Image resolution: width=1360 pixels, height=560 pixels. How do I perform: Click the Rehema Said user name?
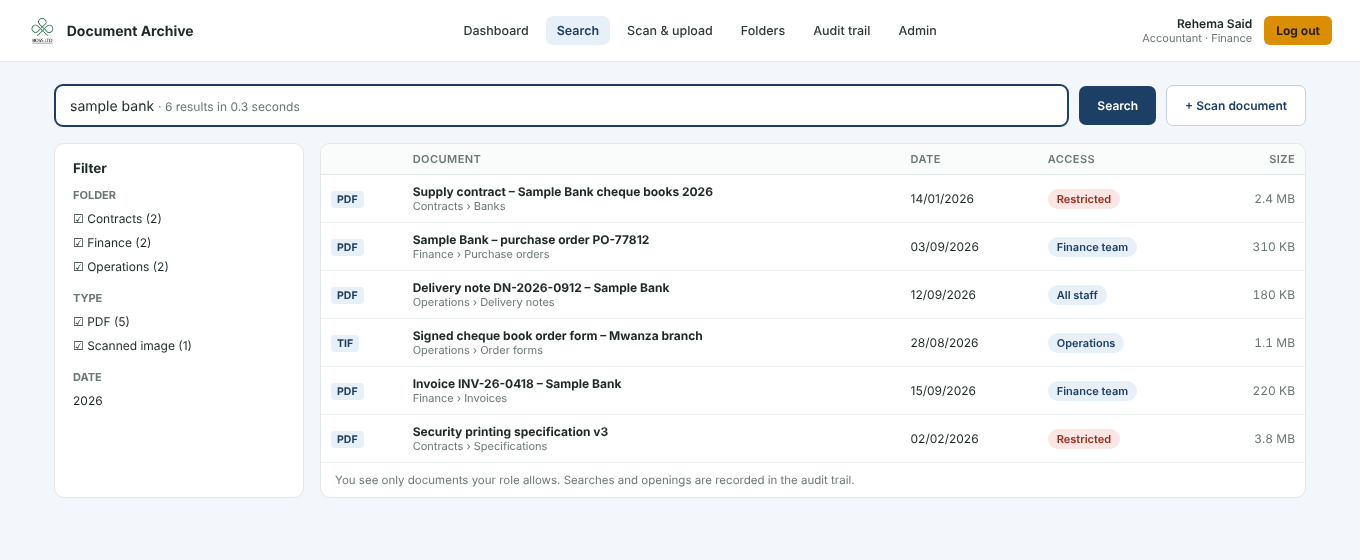tap(1214, 24)
